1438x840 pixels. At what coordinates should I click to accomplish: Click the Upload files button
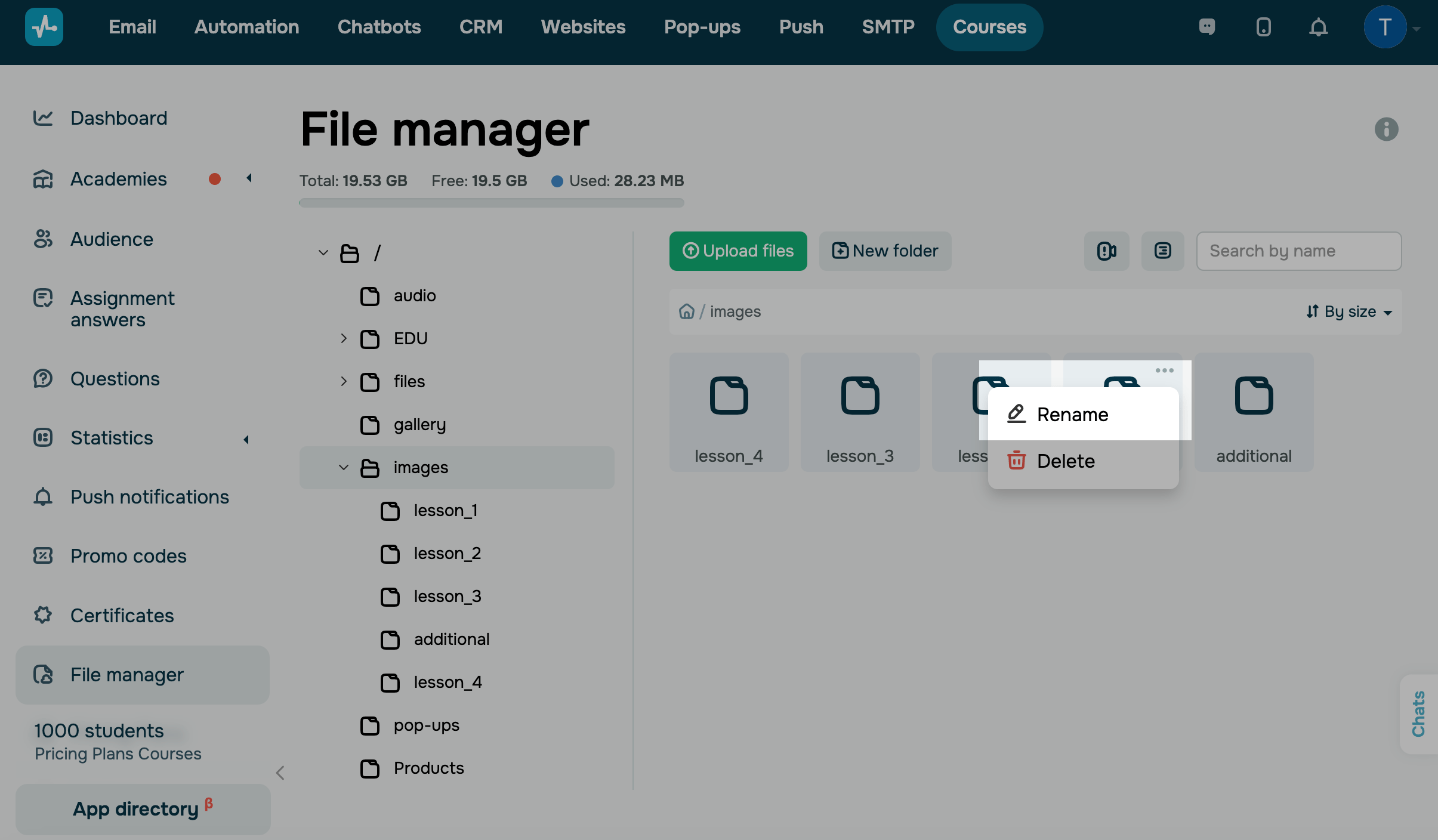click(738, 251)
